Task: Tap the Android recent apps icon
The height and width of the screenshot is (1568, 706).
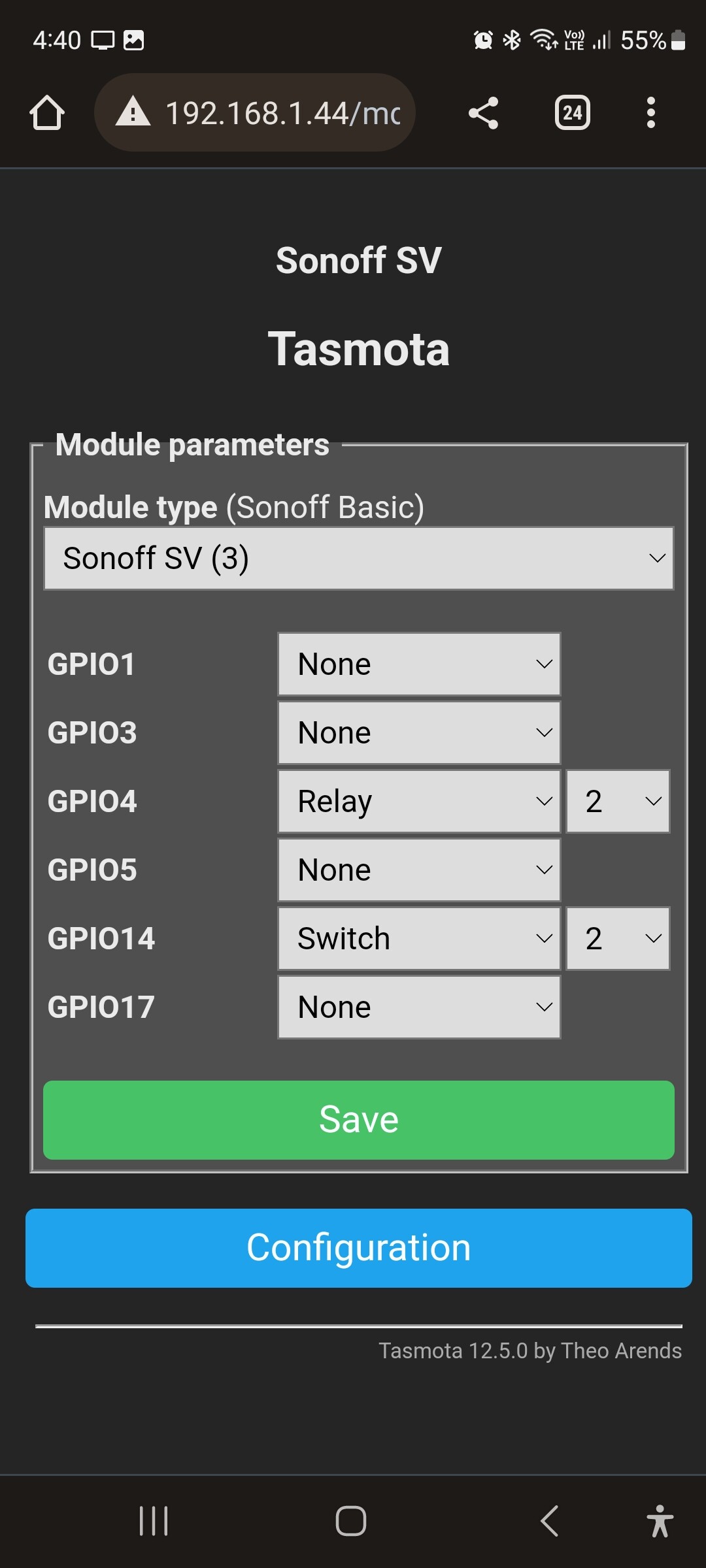Action: click(154, 1521)
